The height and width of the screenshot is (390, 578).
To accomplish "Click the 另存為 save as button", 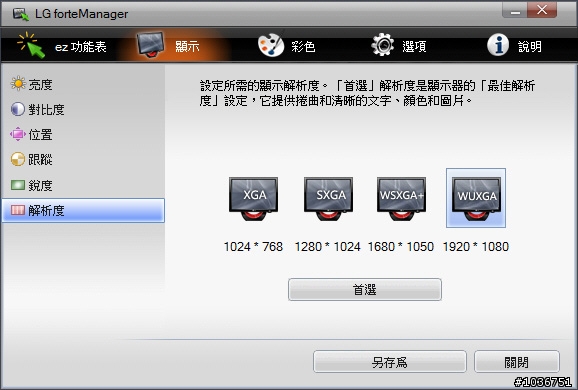I will pyautogui.click(x=390, y=362).
